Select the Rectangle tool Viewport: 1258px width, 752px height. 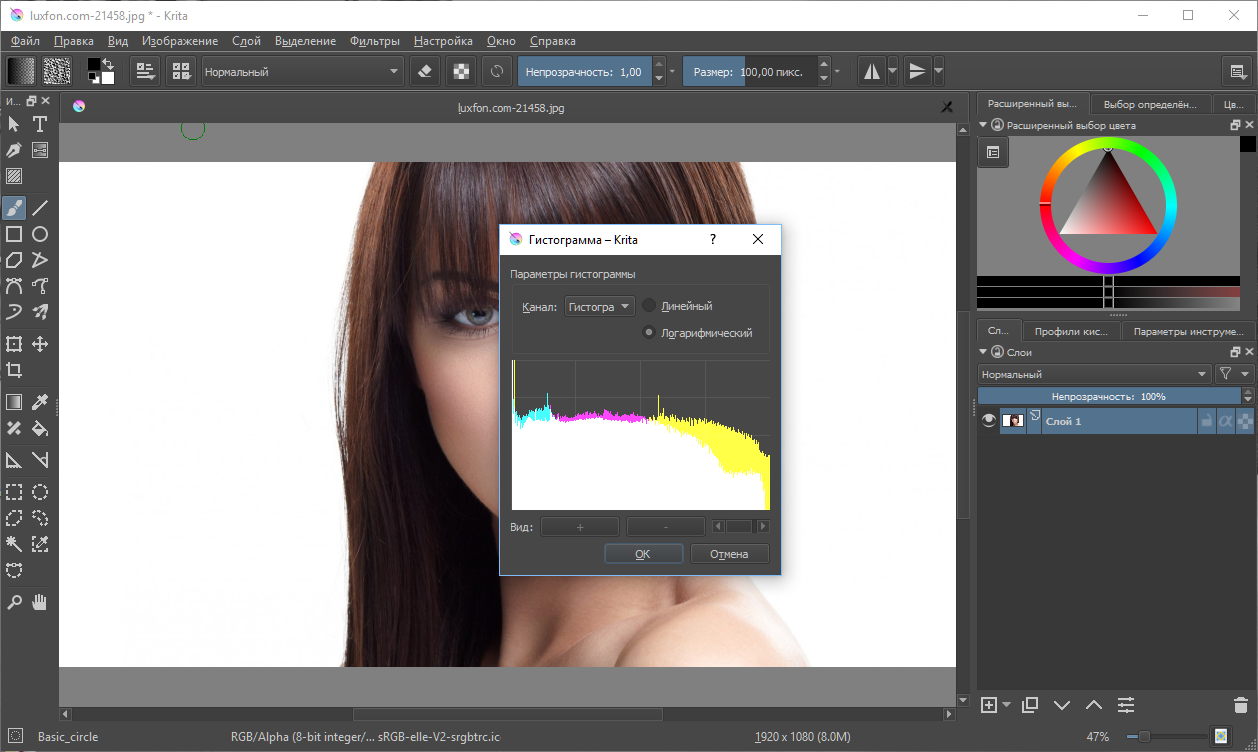[14, 234]
